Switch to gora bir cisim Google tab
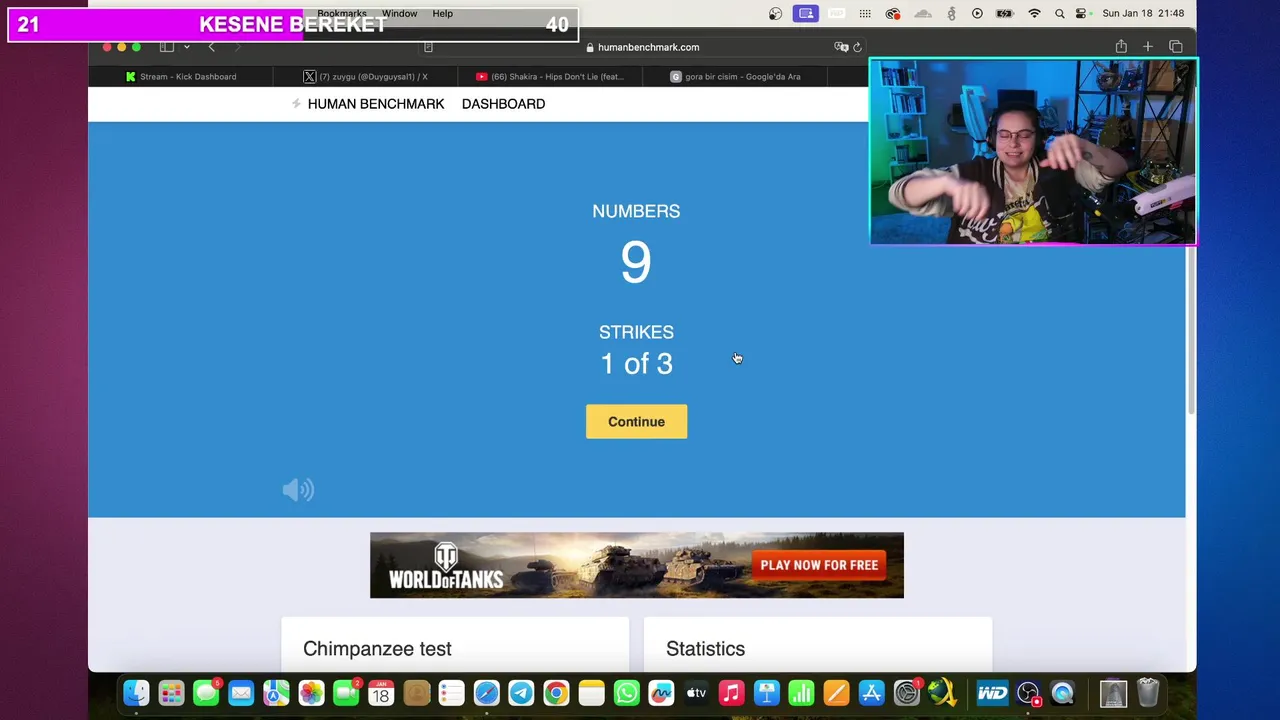The width and height of the screenshot is (1280, 720). click(x=735, y=76)
